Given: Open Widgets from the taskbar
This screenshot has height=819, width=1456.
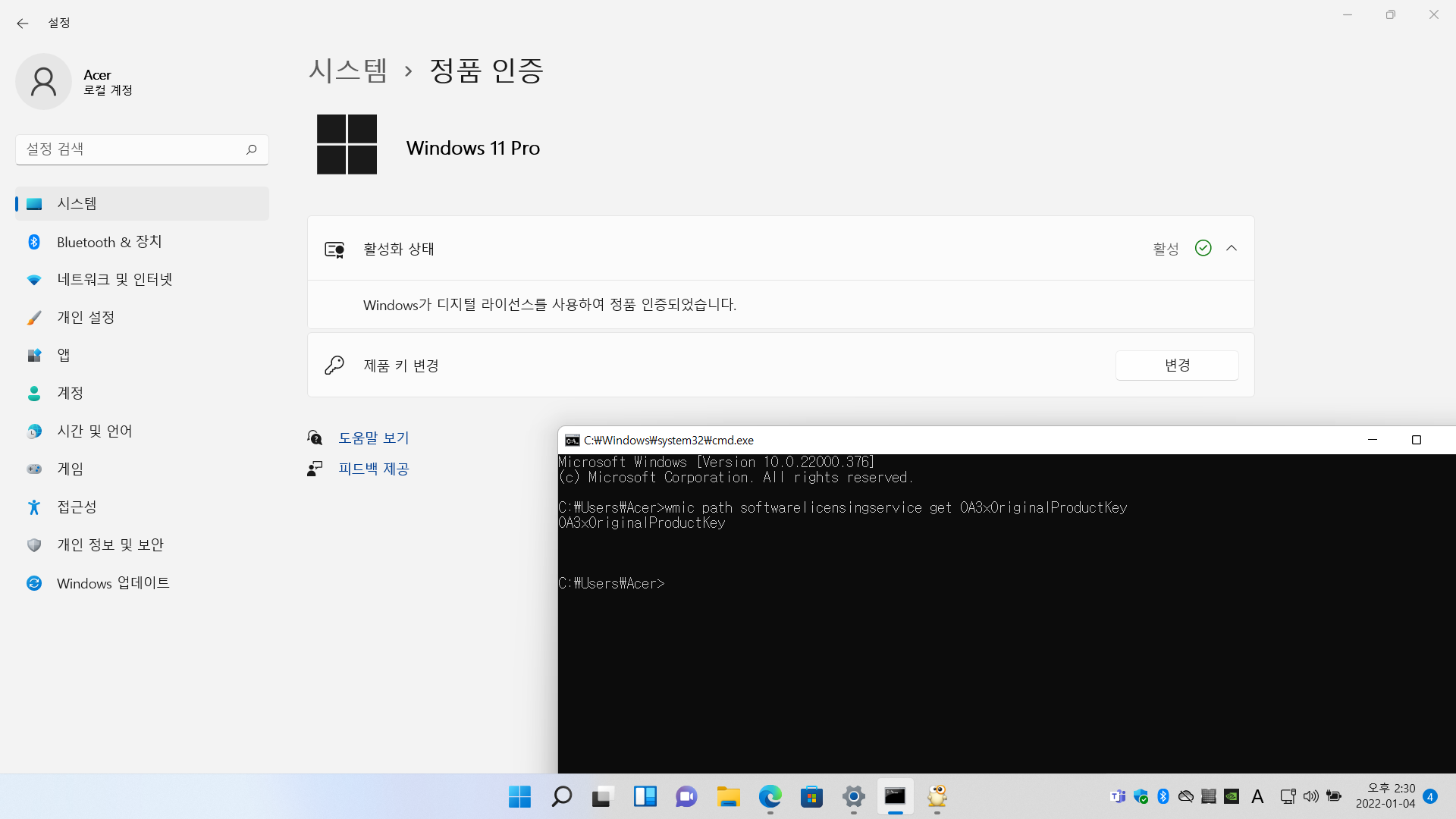Looking at the screenshot, I should [x=645, y=796].
